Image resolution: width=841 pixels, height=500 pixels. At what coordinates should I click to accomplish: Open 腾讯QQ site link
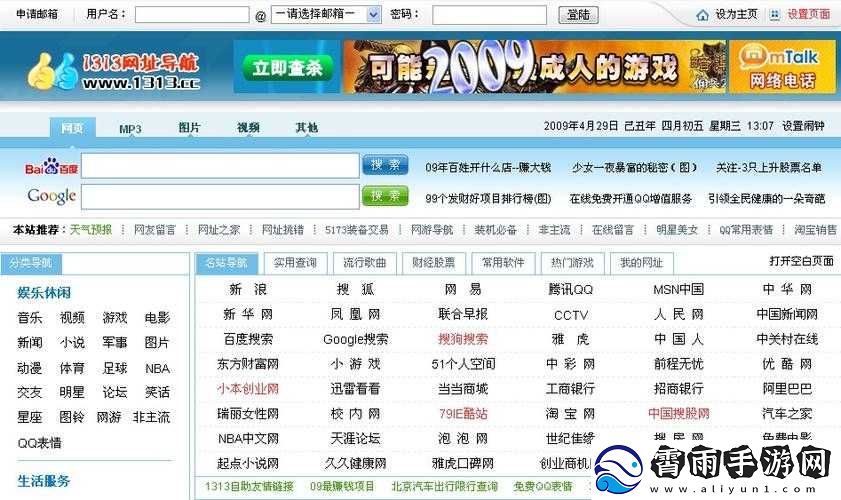coord(571,290)
